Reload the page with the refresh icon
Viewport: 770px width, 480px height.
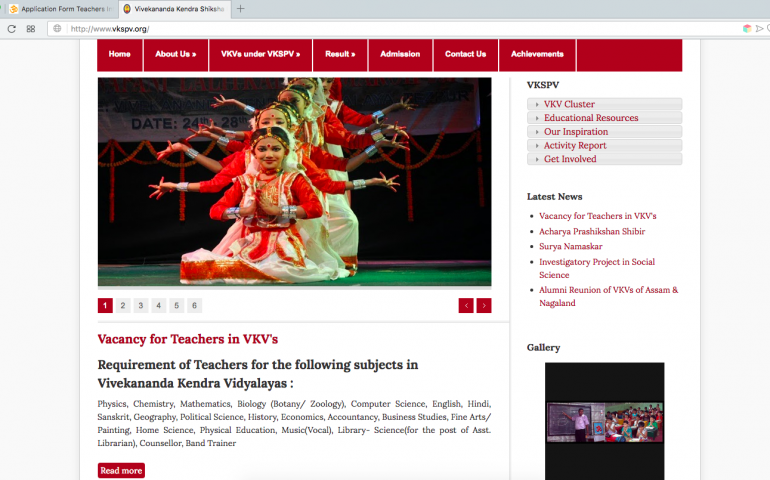pyautogui.click(x=11, y=28)
